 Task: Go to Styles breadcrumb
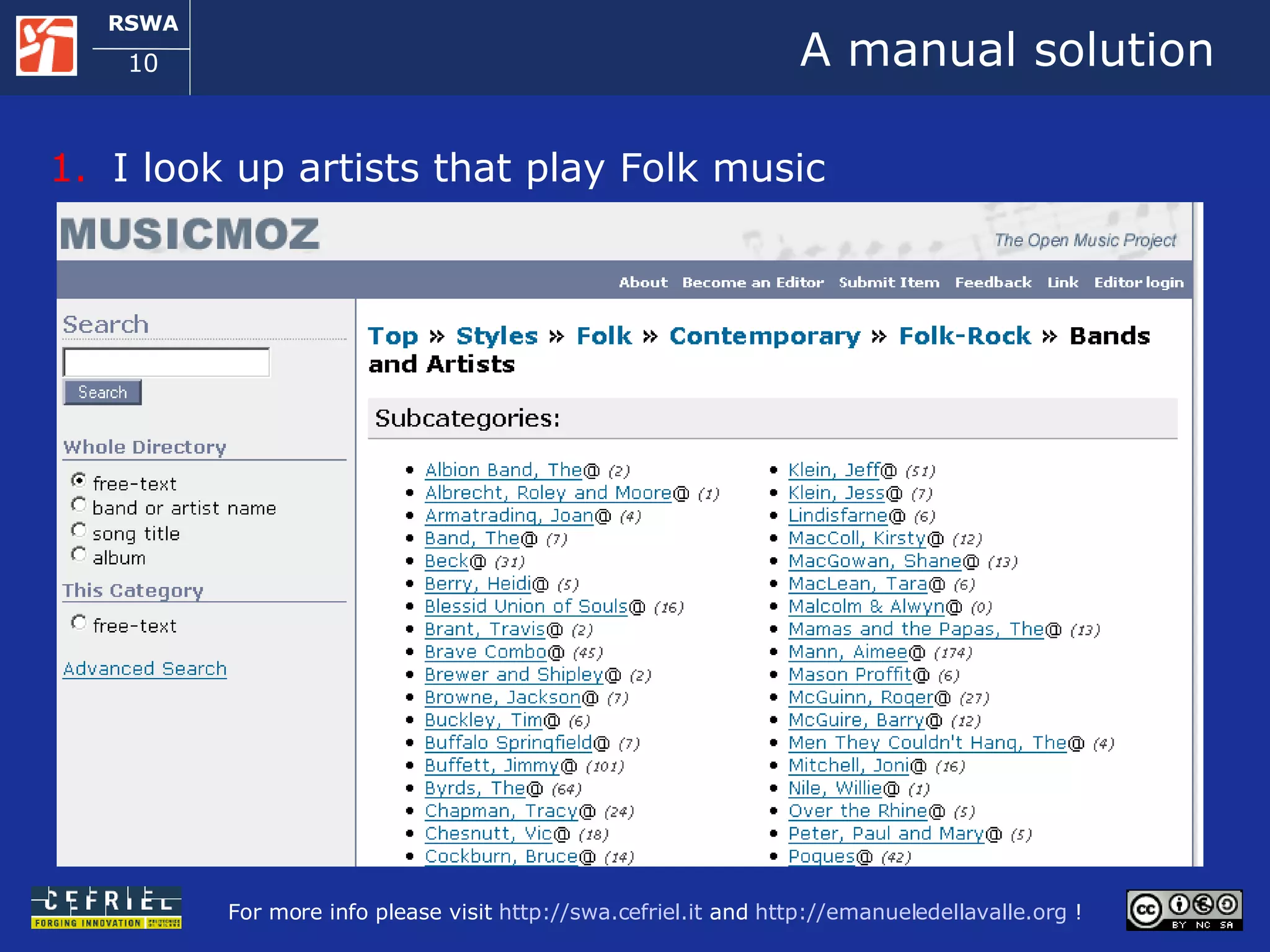497,336
